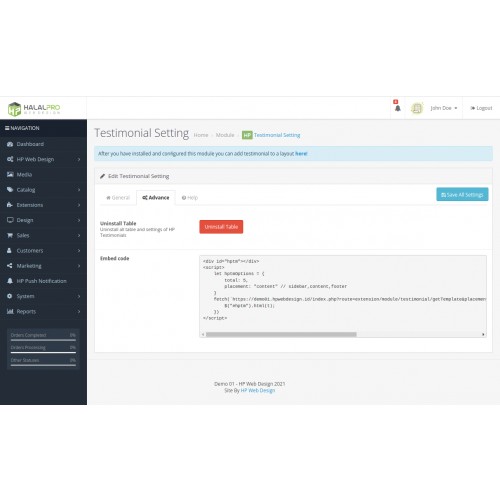Screen dimensions: 500x500
Task: Click the Sales cart icon
Action: [x=10, y=235]
